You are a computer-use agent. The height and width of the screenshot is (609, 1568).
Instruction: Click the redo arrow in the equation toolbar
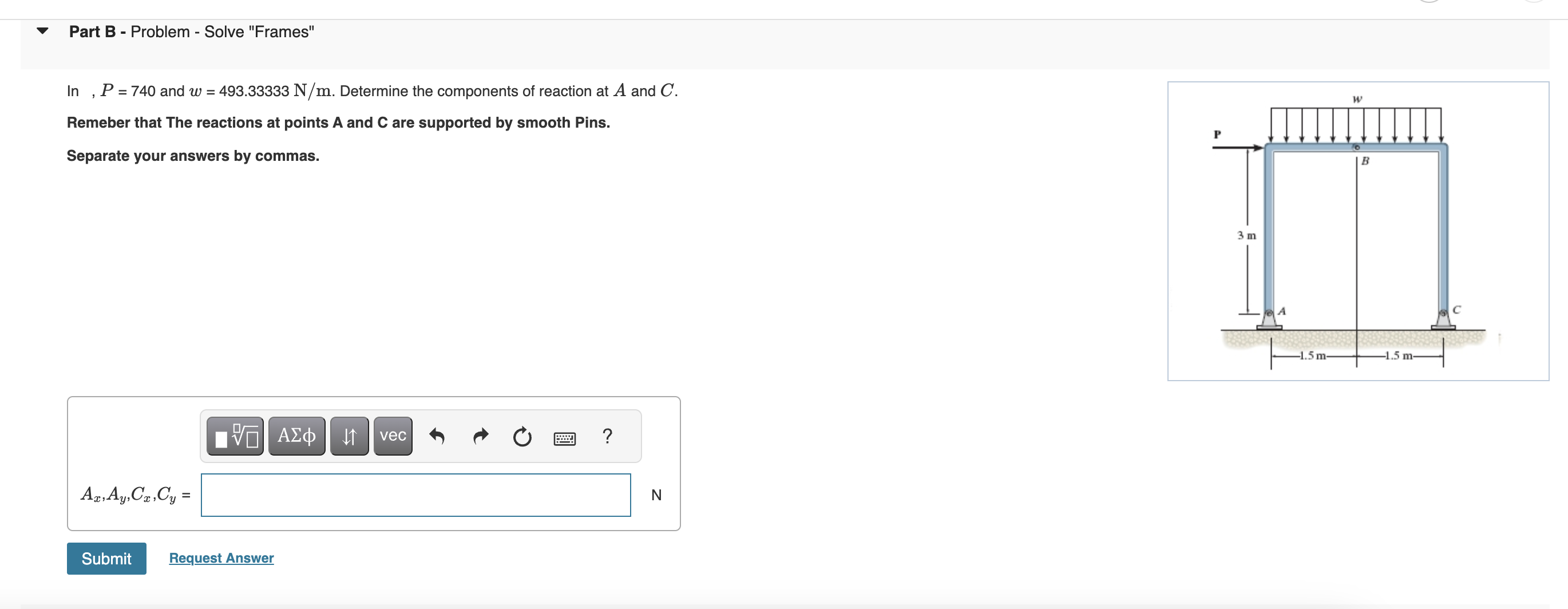[x=480, y=436]
